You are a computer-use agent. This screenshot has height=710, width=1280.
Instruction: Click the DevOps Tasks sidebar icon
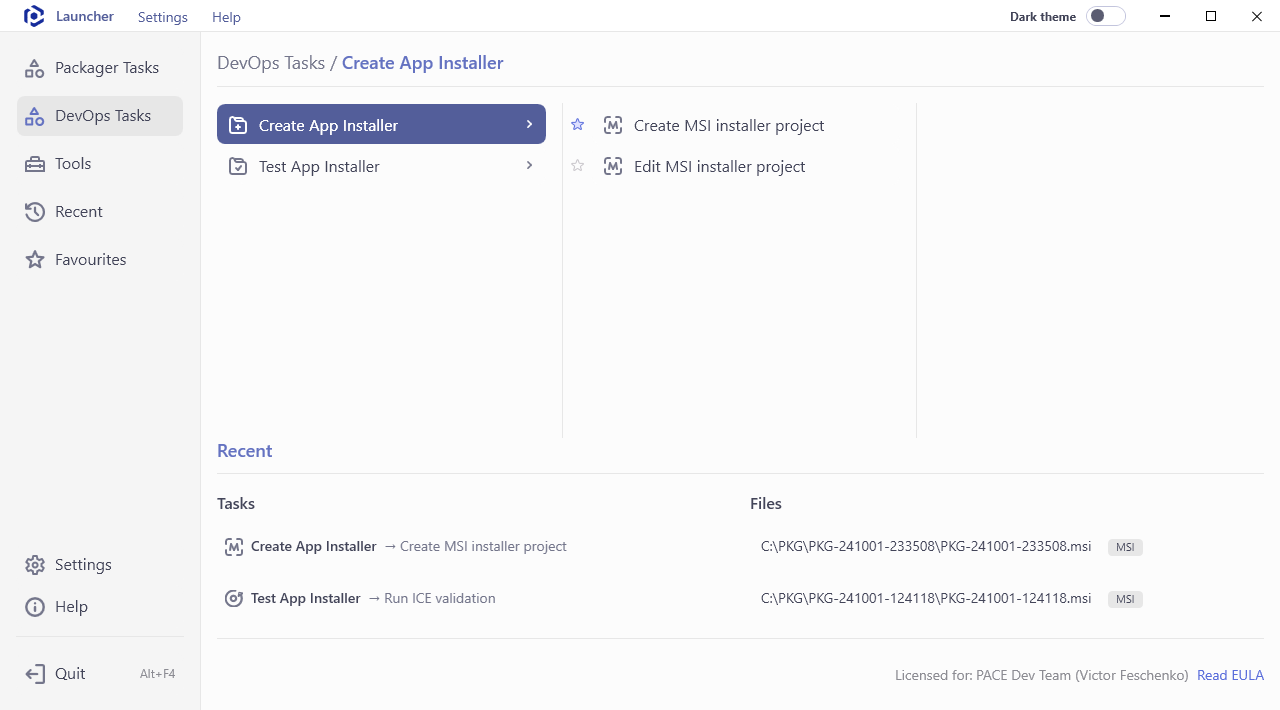tap(35, 116)
